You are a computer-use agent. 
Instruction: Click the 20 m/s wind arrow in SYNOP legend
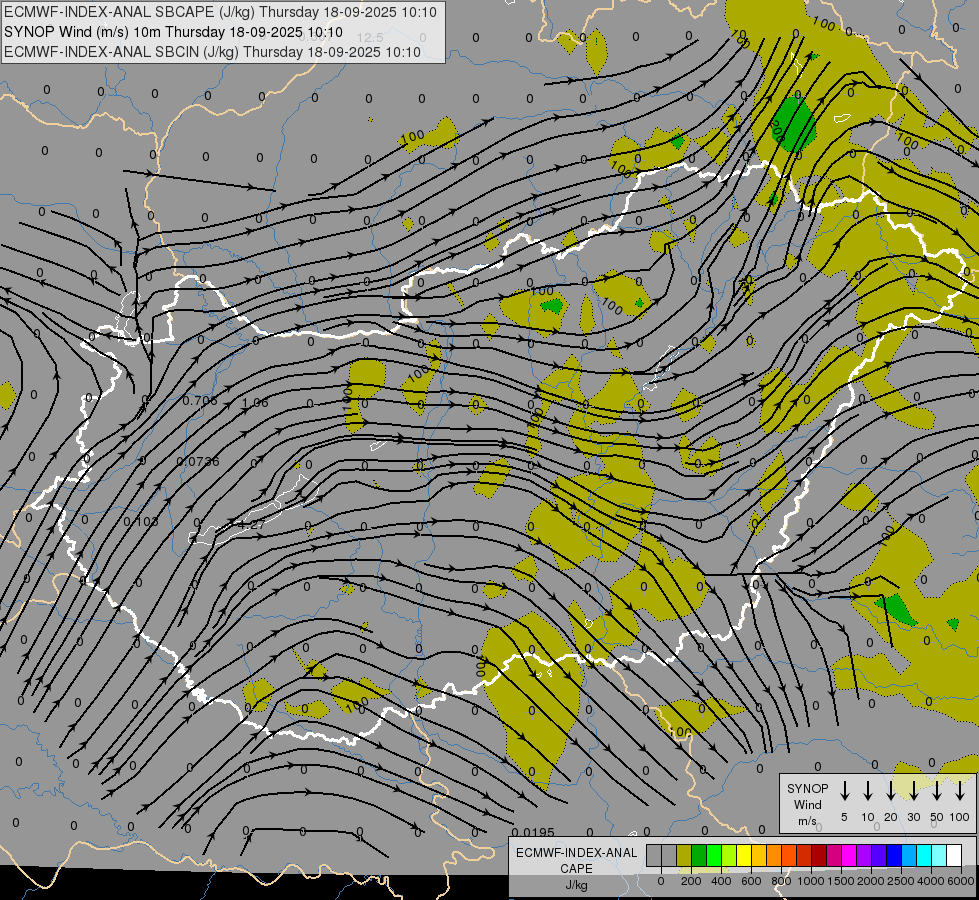(x=890, y=790)
